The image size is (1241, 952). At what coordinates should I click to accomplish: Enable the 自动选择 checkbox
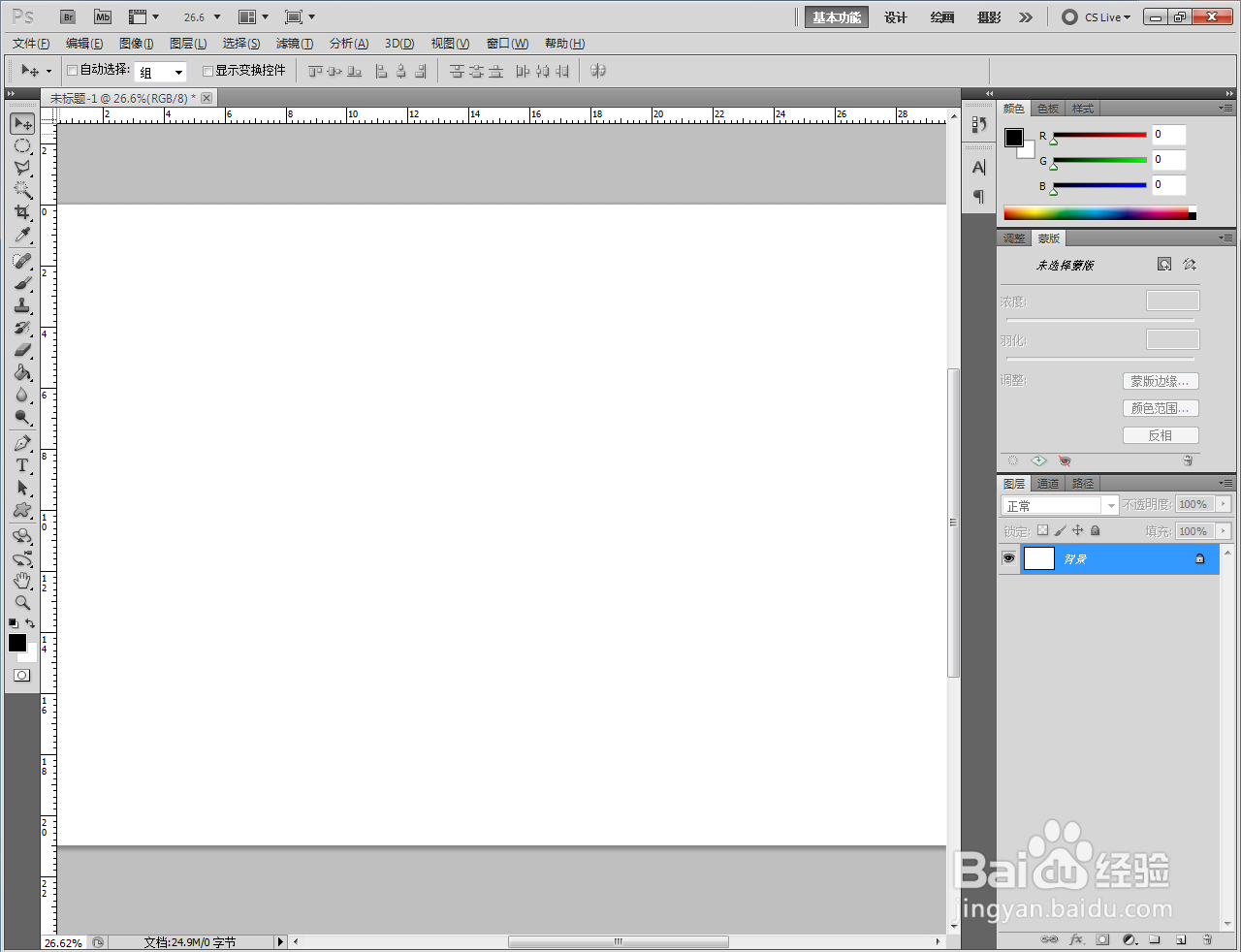tap(72, 70)
